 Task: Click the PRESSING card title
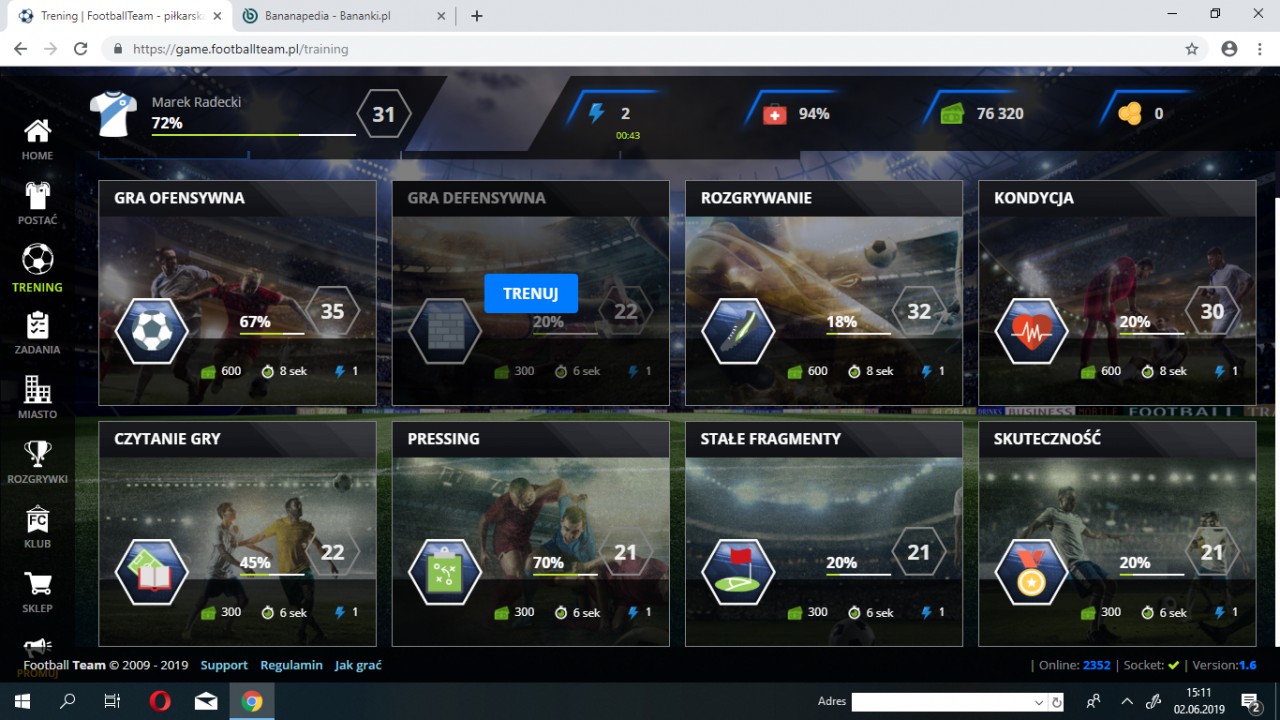[x=443, y=439]
